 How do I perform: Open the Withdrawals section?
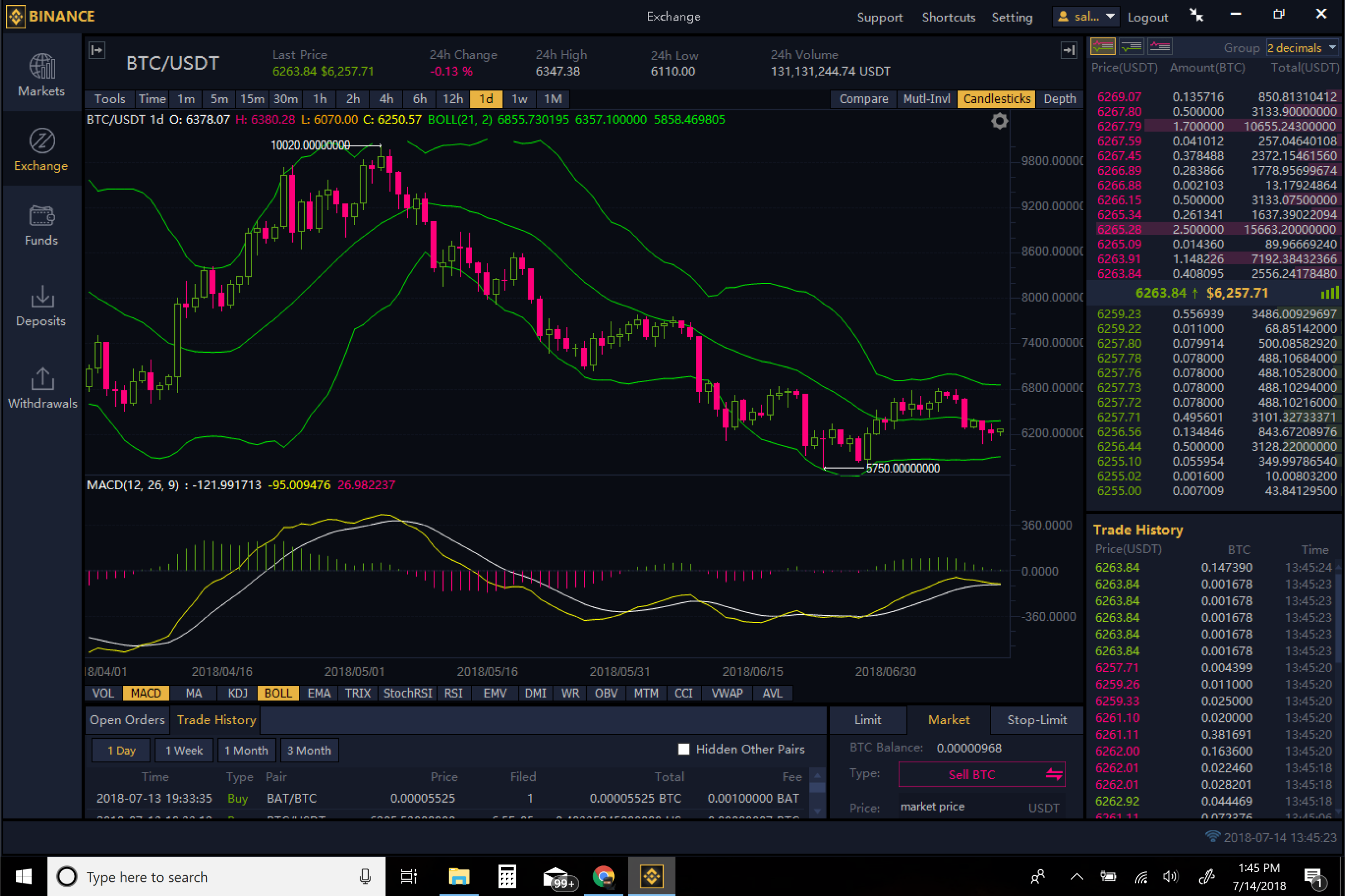click(x=42, y=388)
